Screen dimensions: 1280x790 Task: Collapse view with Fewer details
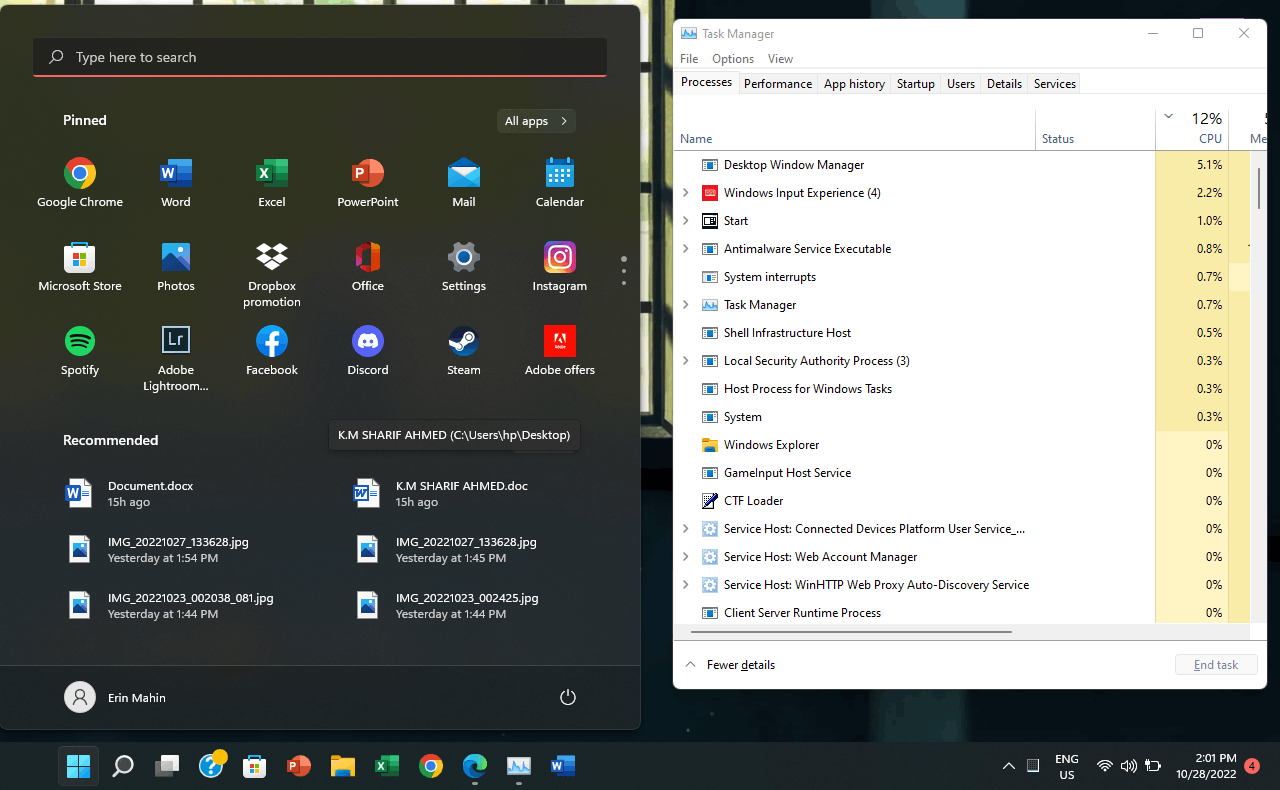[x=730, y=665]
